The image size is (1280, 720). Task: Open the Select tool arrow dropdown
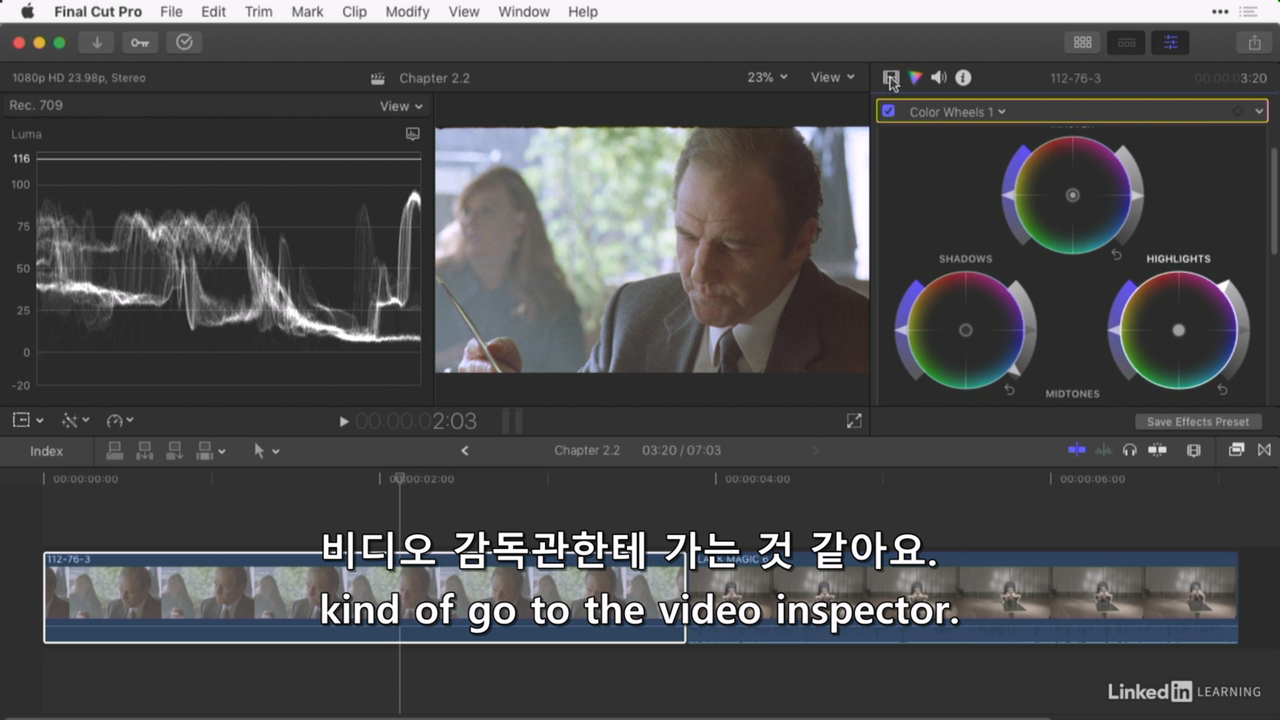(266, 451)
